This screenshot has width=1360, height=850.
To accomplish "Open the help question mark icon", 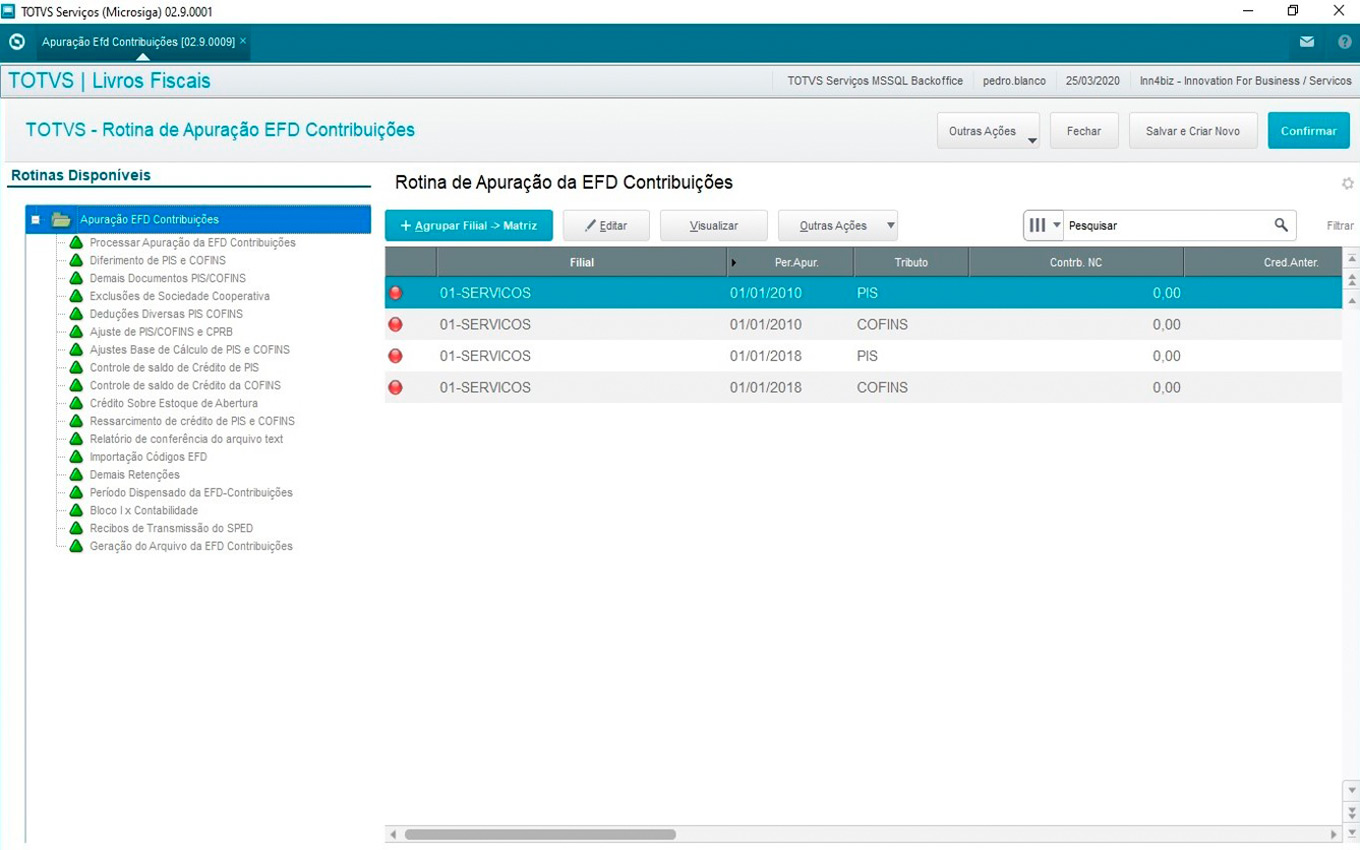I will (1344, 42).
